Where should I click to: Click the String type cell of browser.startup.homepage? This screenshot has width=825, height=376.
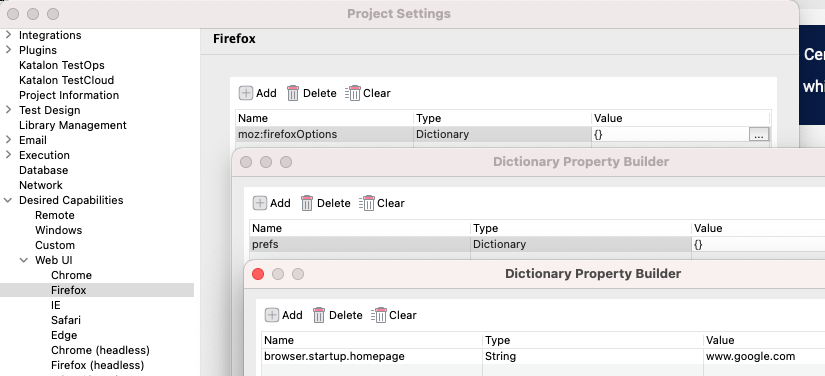coord(593,356)
